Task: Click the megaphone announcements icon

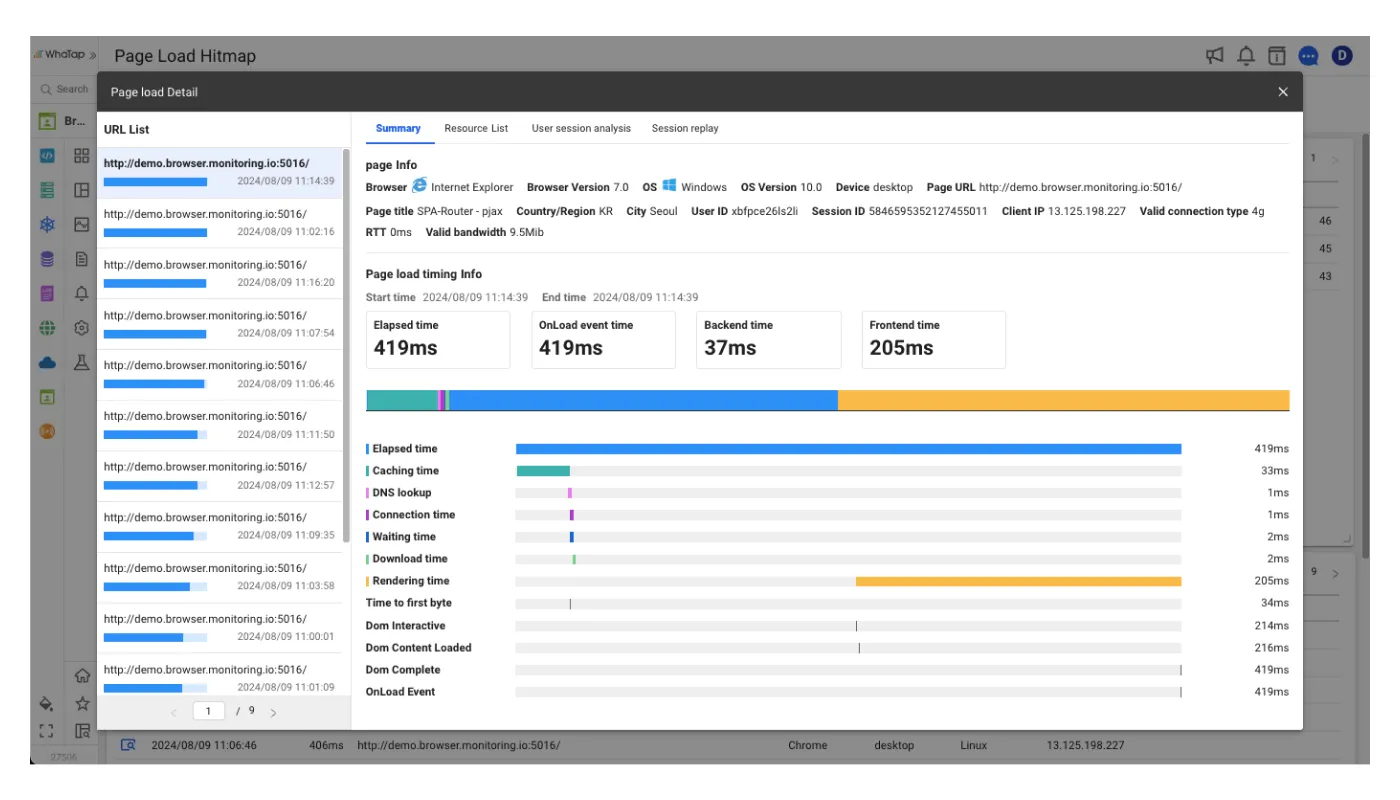Action: point(1215,56)
